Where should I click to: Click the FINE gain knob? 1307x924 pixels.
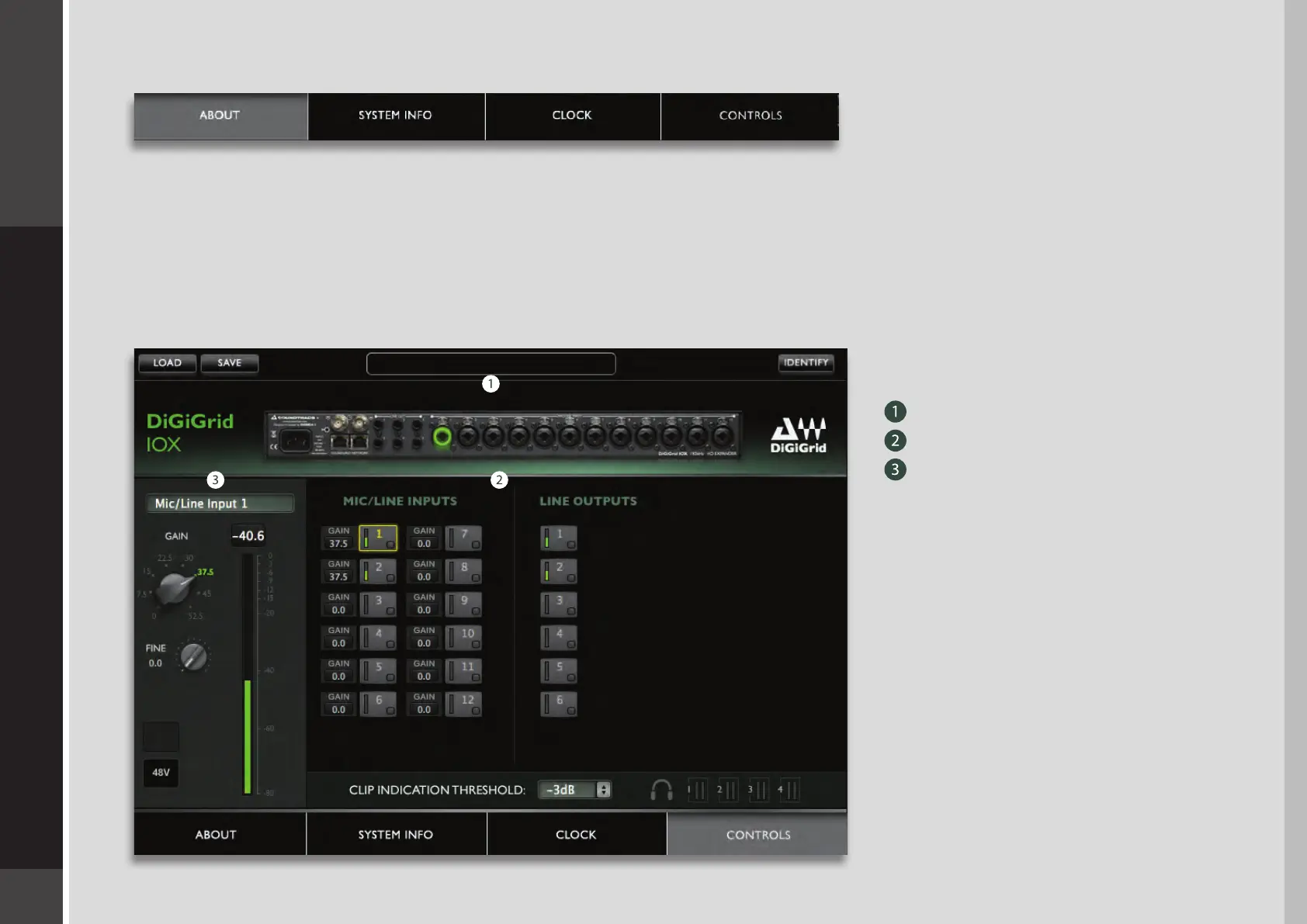[x=193, y=656]
